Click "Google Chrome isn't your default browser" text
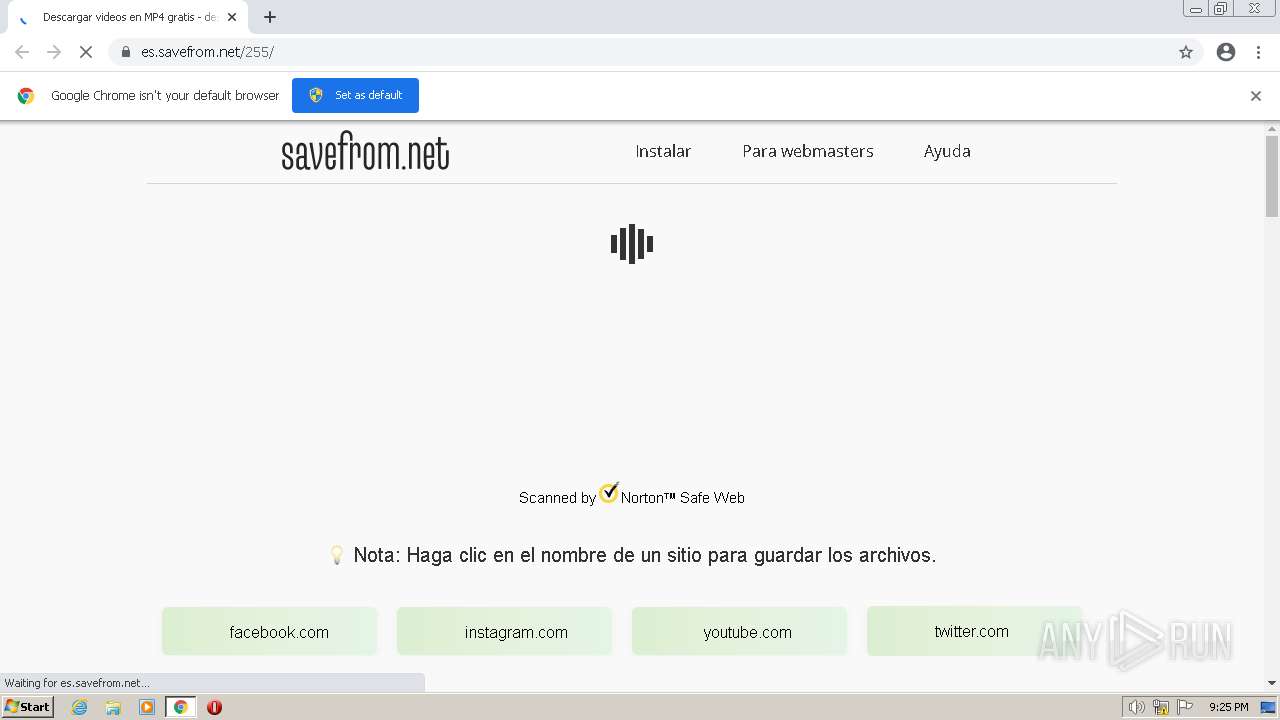Image resolution: width=1280 pixels, height=720 pixels. coord(165,96)
